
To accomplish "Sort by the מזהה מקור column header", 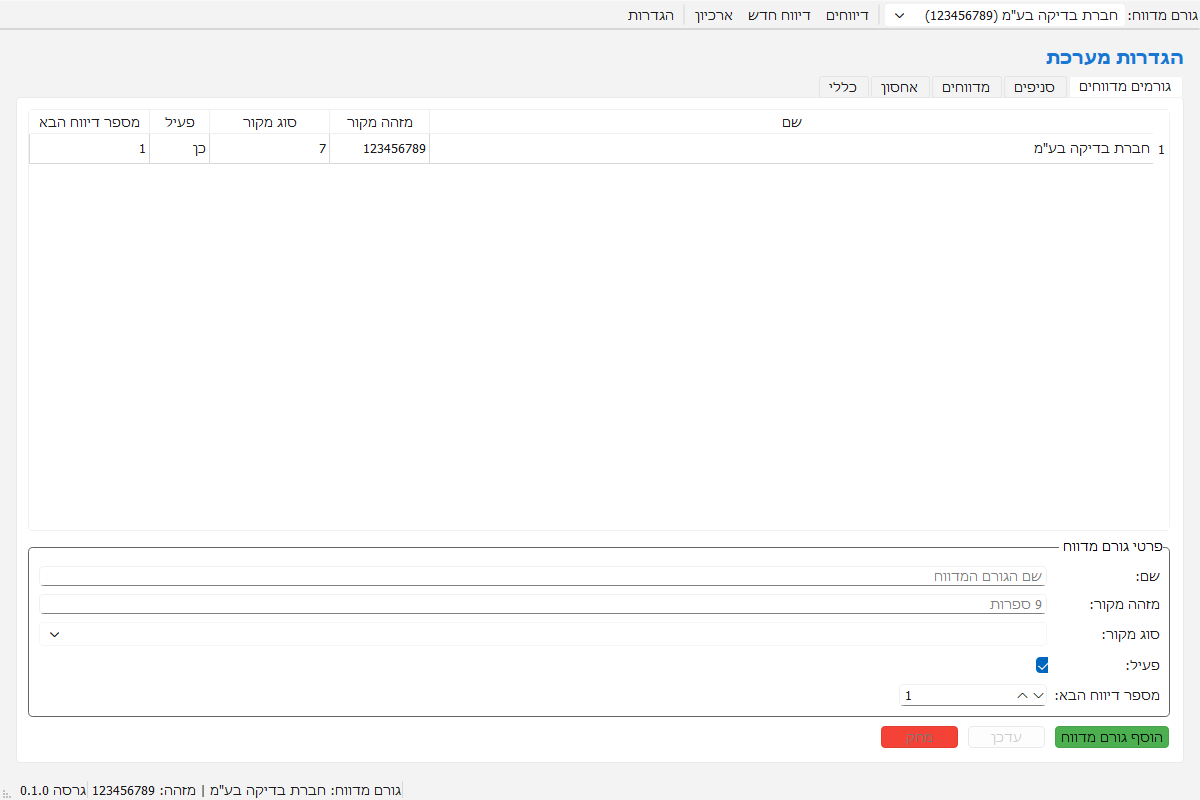I will point(379,122).
